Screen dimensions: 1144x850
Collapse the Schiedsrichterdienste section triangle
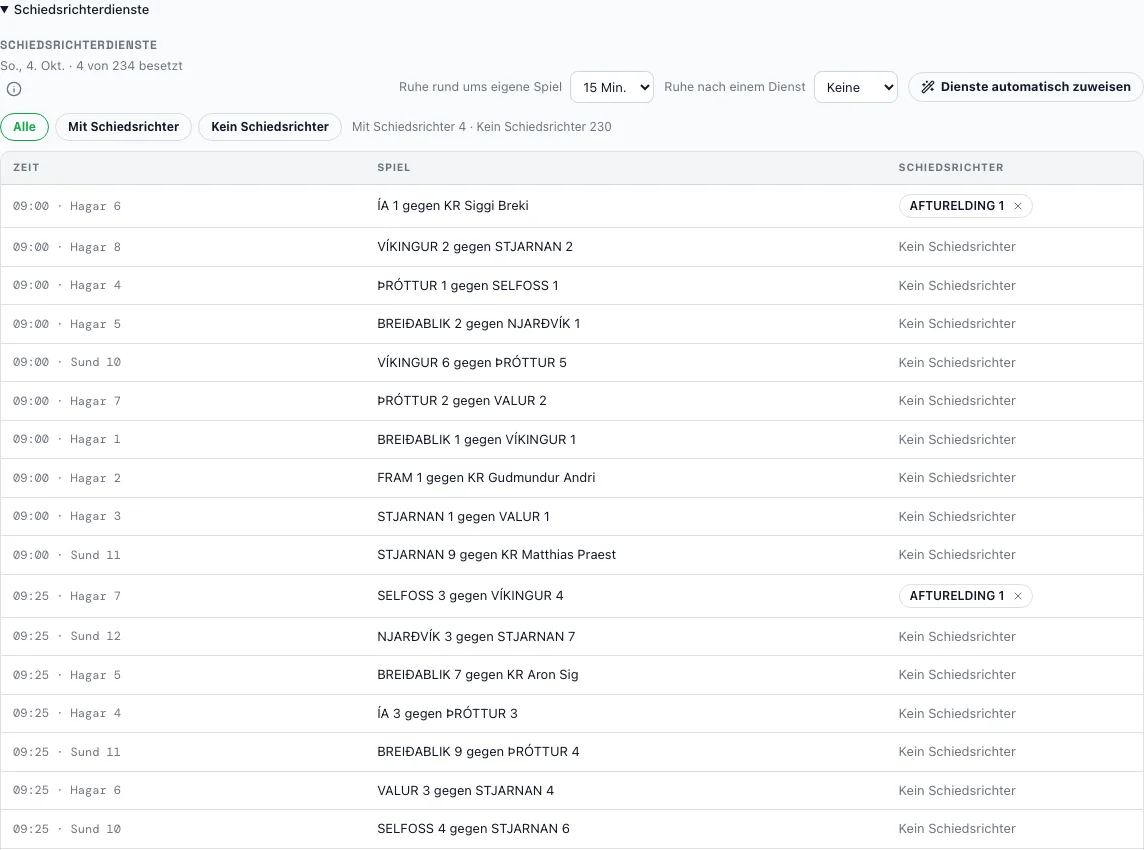point(4,9)
